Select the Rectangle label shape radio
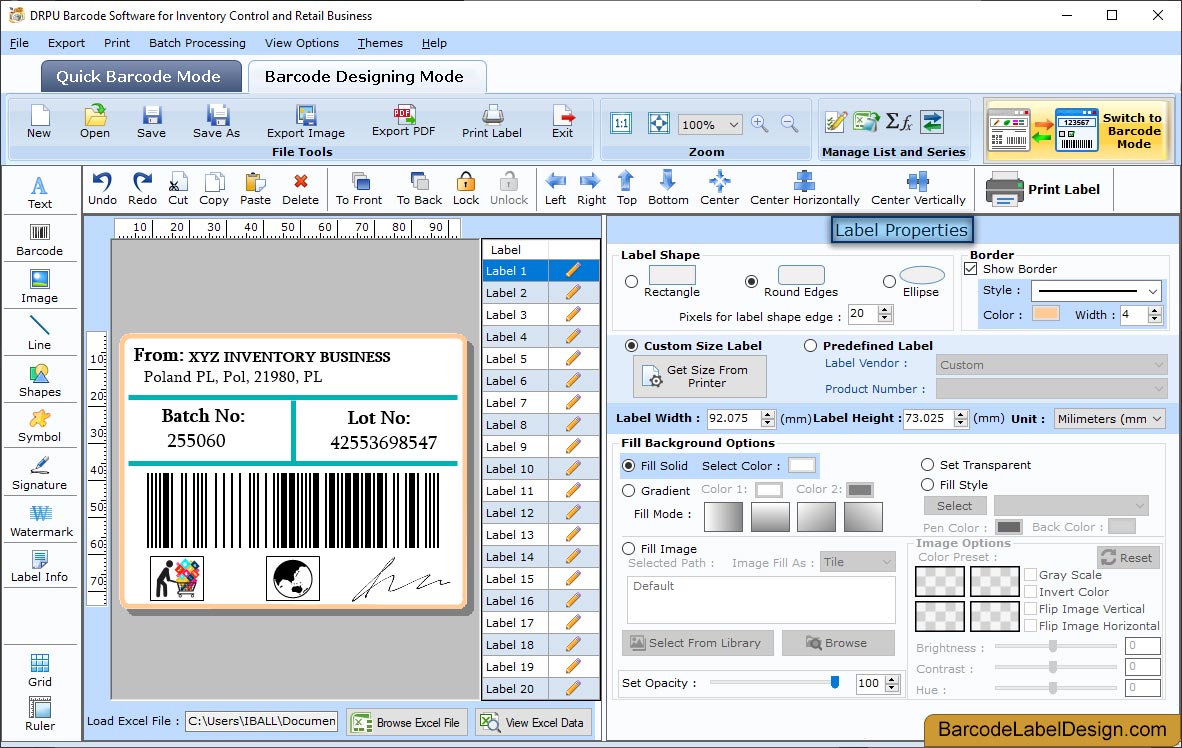 [x=632, y=281]
